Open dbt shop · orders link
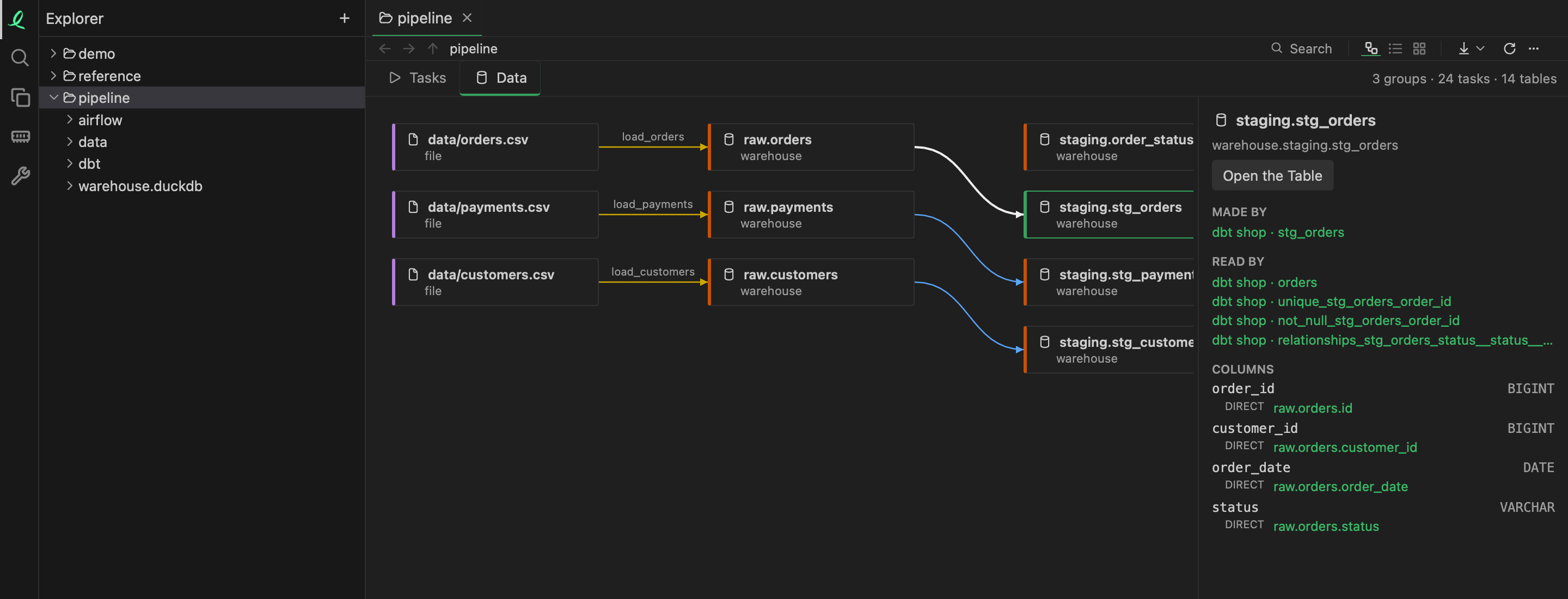 coord(1264,283)
